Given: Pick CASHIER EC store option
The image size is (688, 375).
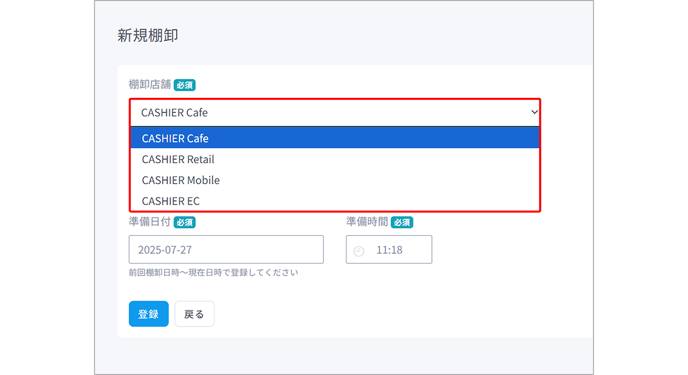Looking at the screenshot, I should point(335,201).
